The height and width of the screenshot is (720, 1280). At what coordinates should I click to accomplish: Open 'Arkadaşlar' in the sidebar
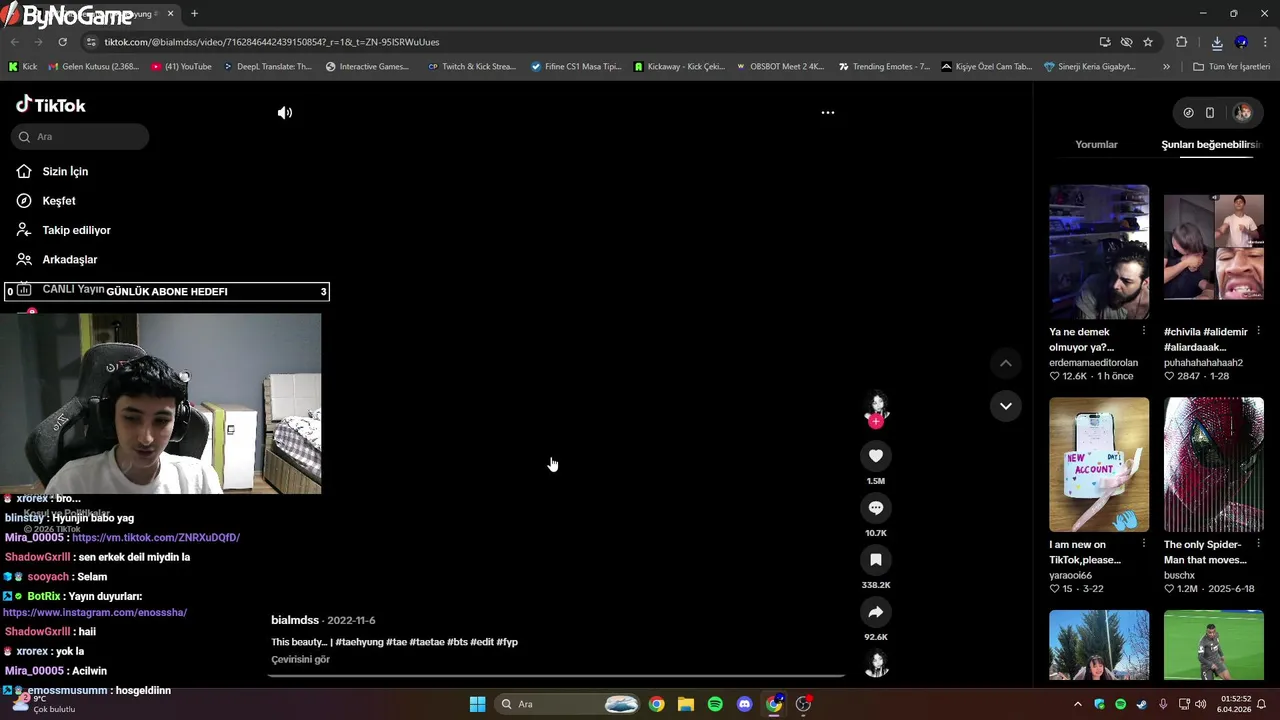click(69, 260)
